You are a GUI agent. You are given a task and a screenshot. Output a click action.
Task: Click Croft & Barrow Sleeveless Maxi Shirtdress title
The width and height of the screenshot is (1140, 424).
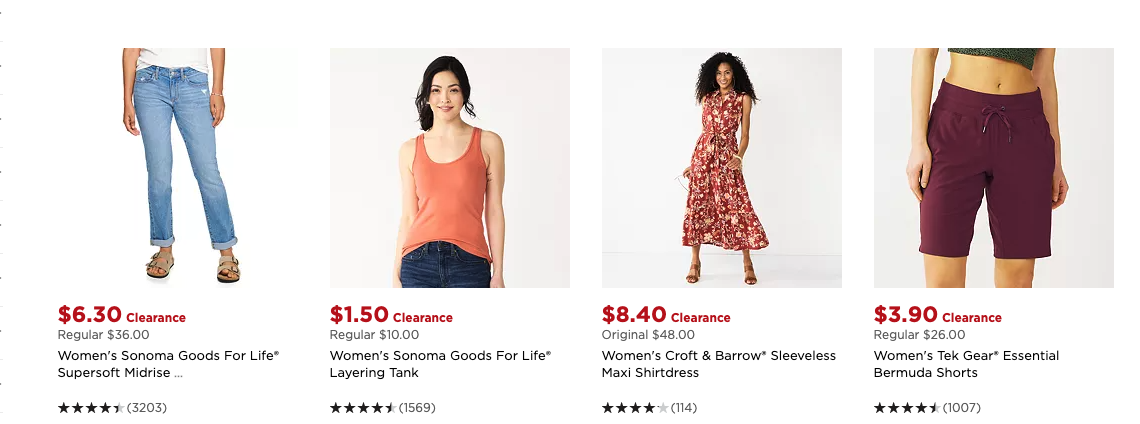[718, 364]
